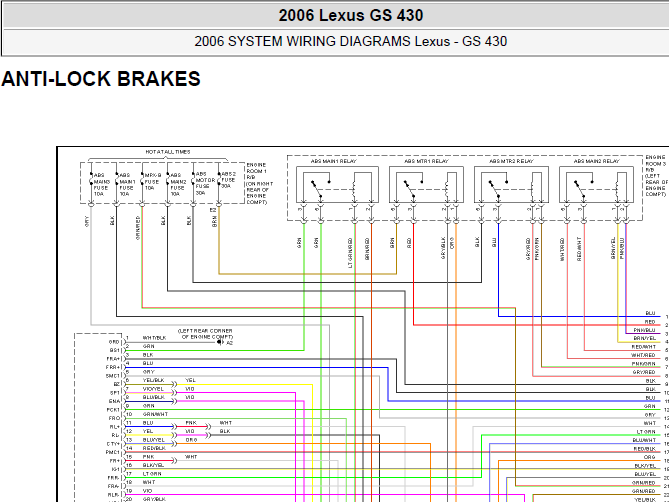Screen dimensions: 669x502
Task: Click the 'WHT/BLK' wire label at pin 1
Action: [x=154, y=338]
